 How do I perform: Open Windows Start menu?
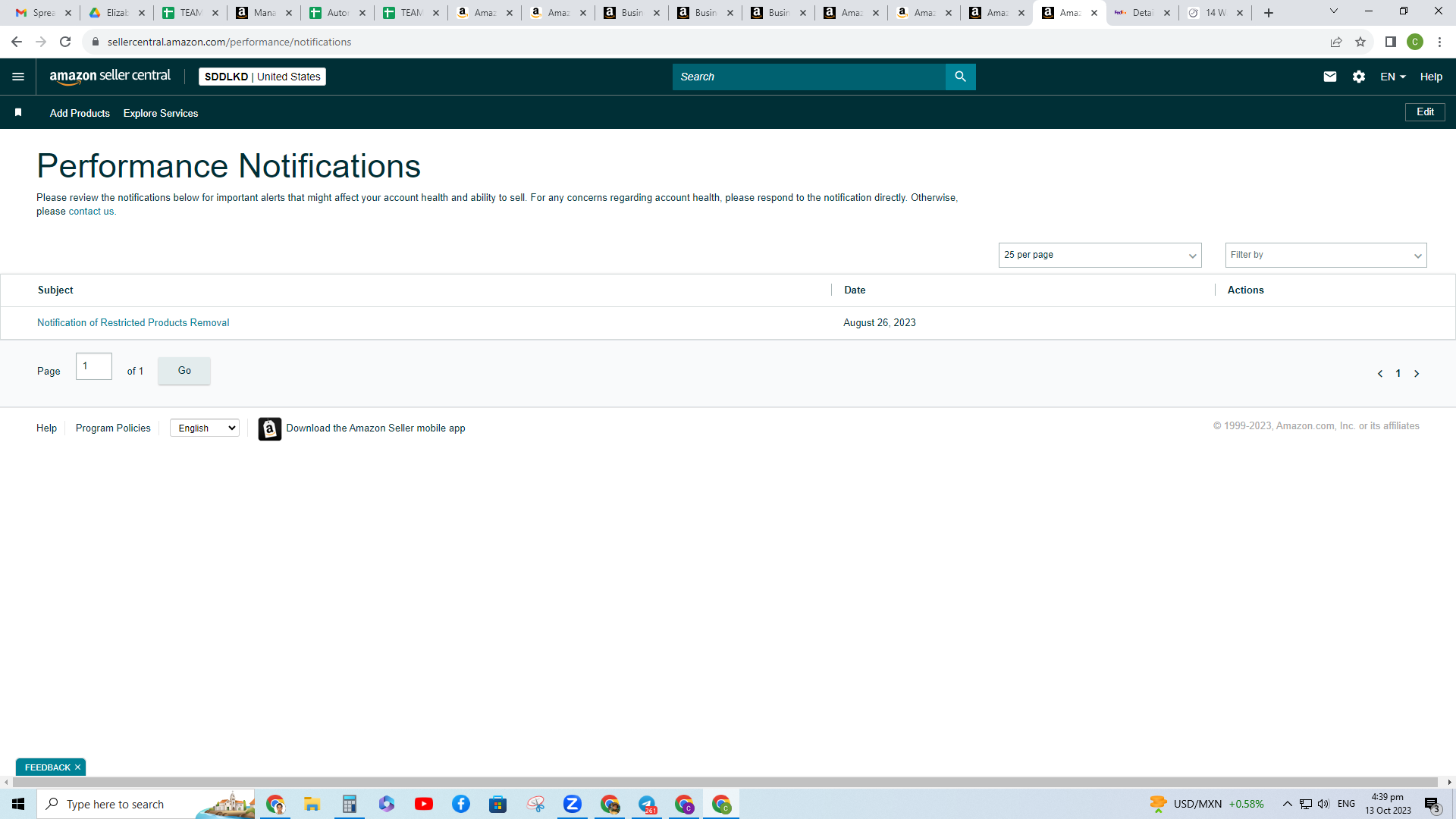(18, 804)
